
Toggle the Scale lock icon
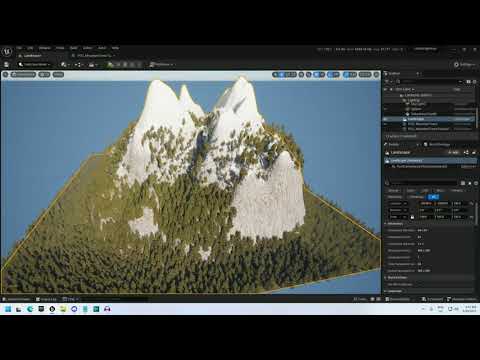[x=412, y=217]
